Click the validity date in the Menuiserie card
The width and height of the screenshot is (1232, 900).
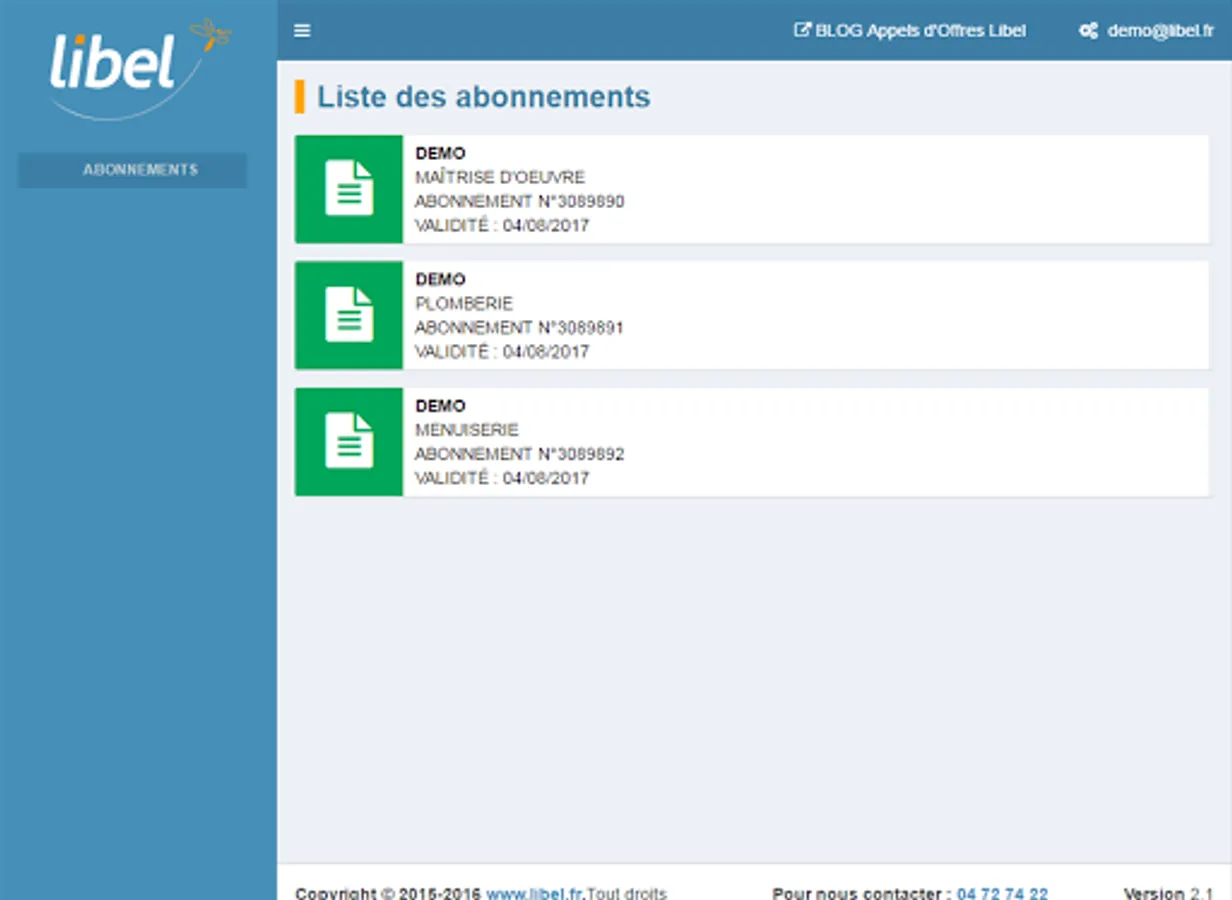point(546,478)
